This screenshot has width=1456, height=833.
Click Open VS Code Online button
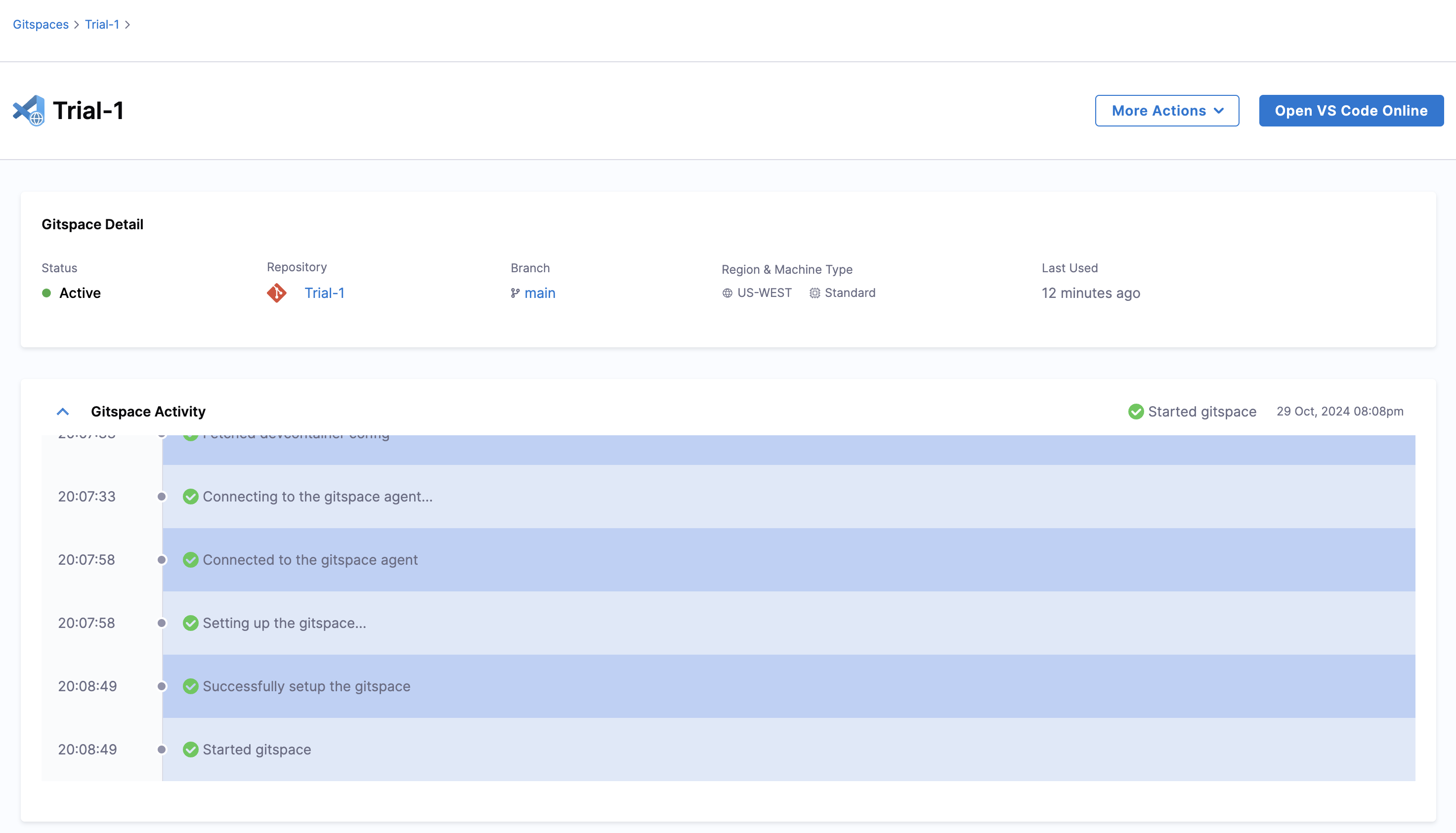pyautogui.click(x=1351, y=110)
